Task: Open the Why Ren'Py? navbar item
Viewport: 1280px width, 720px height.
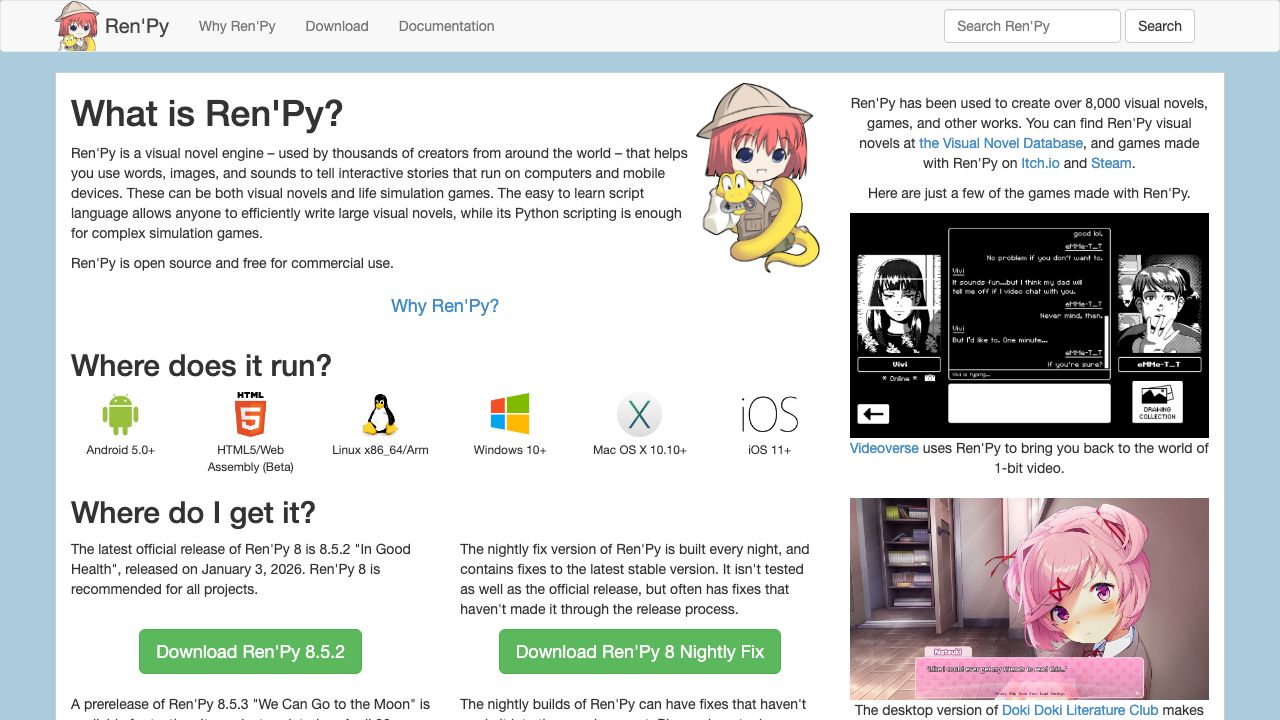Action: click(237, 26)
